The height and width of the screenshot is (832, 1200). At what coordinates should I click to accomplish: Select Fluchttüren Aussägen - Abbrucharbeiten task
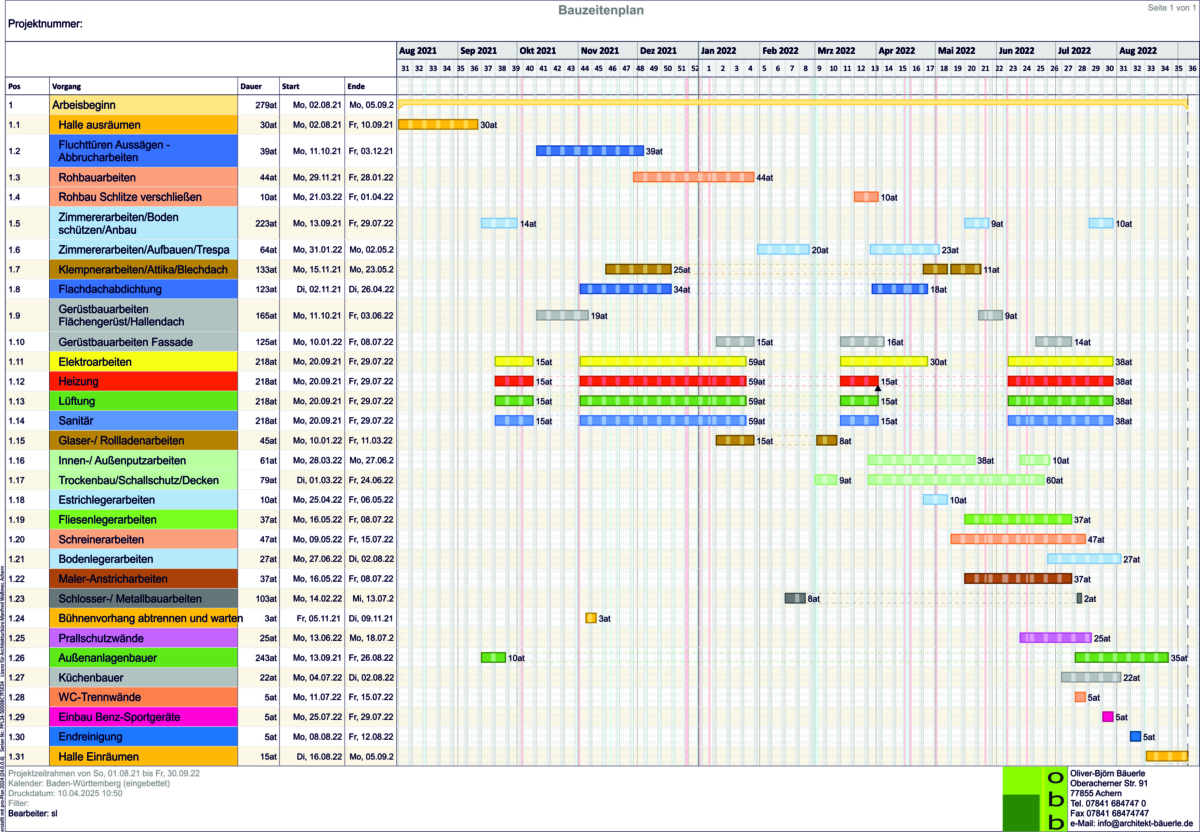click(115, 151)
